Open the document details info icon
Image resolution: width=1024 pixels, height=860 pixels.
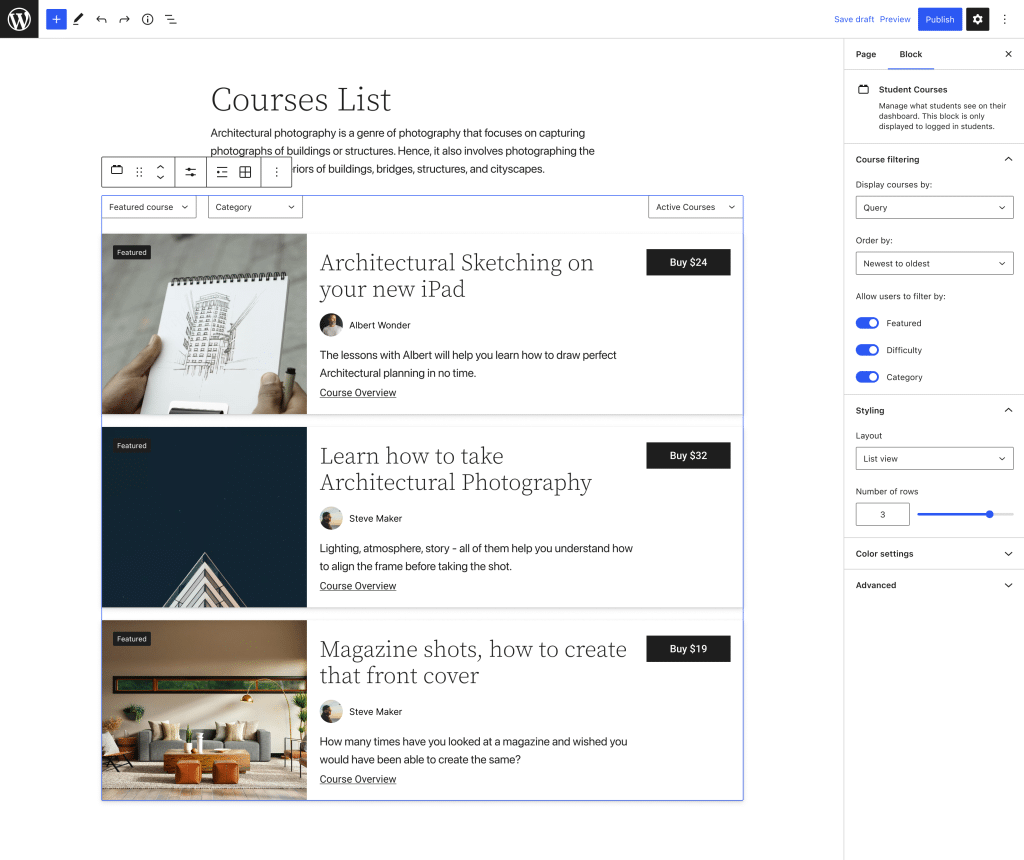click(147, 19)
